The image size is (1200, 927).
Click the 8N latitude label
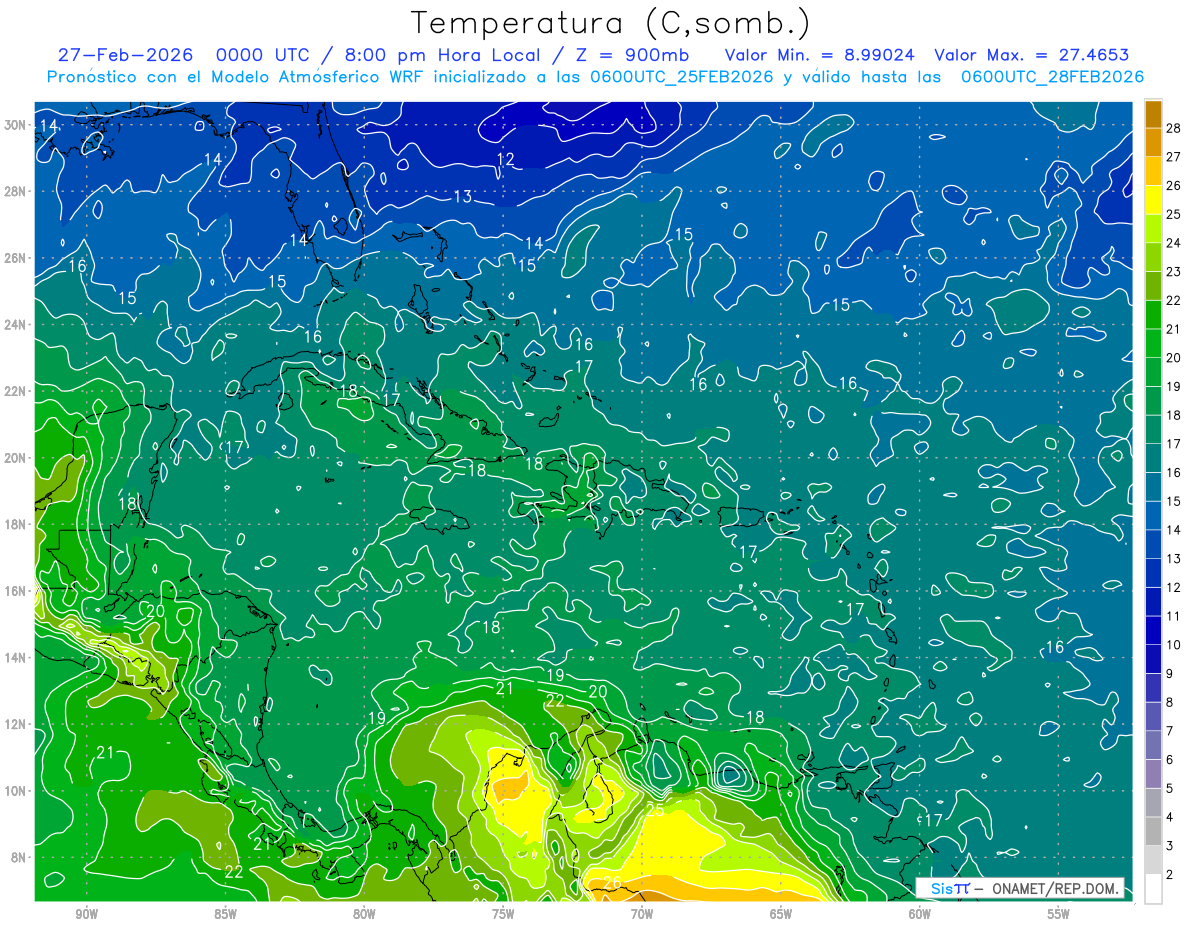[19, 857]
